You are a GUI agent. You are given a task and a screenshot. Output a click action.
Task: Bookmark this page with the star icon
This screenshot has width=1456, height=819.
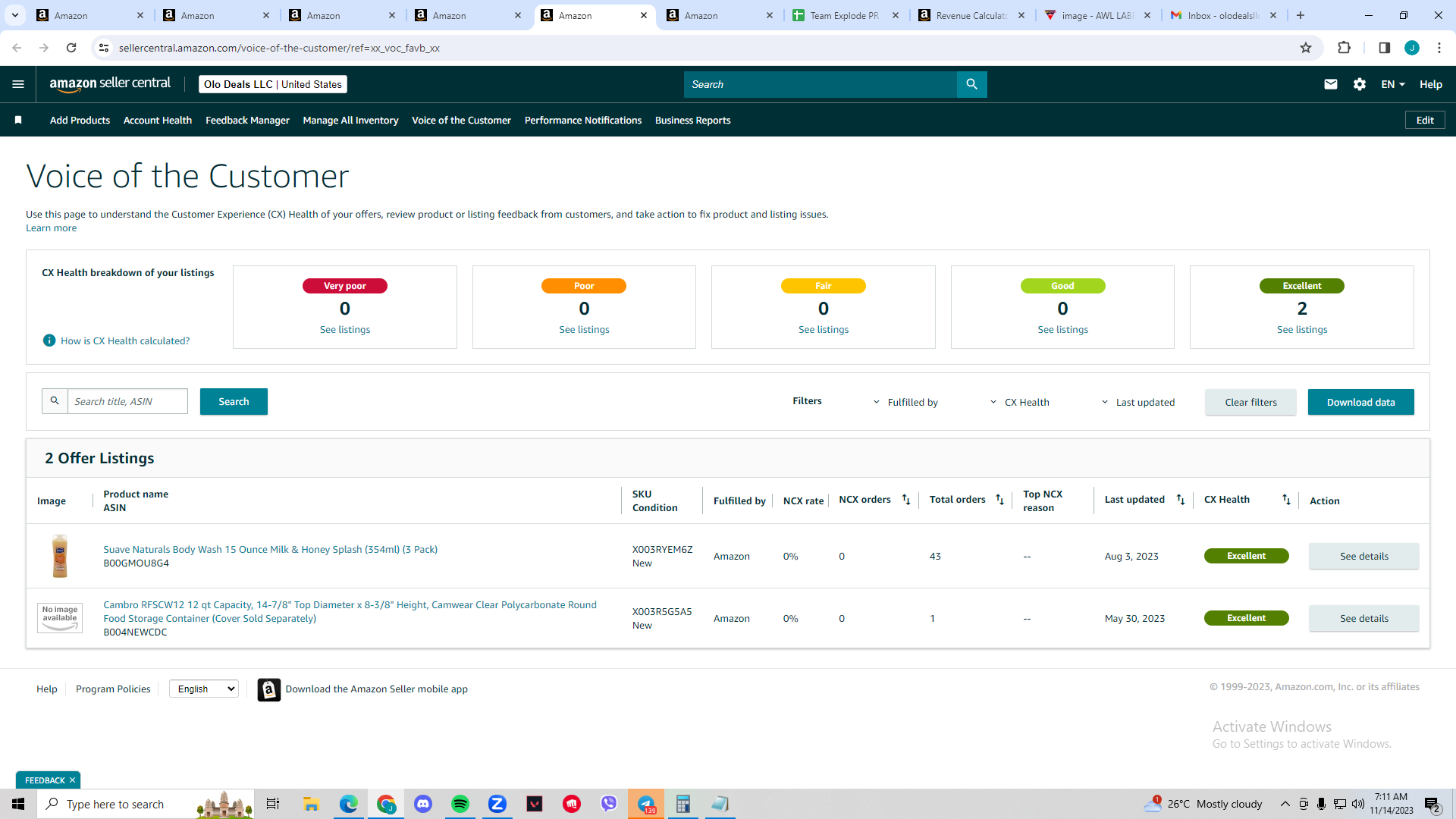click(1306, 48)
